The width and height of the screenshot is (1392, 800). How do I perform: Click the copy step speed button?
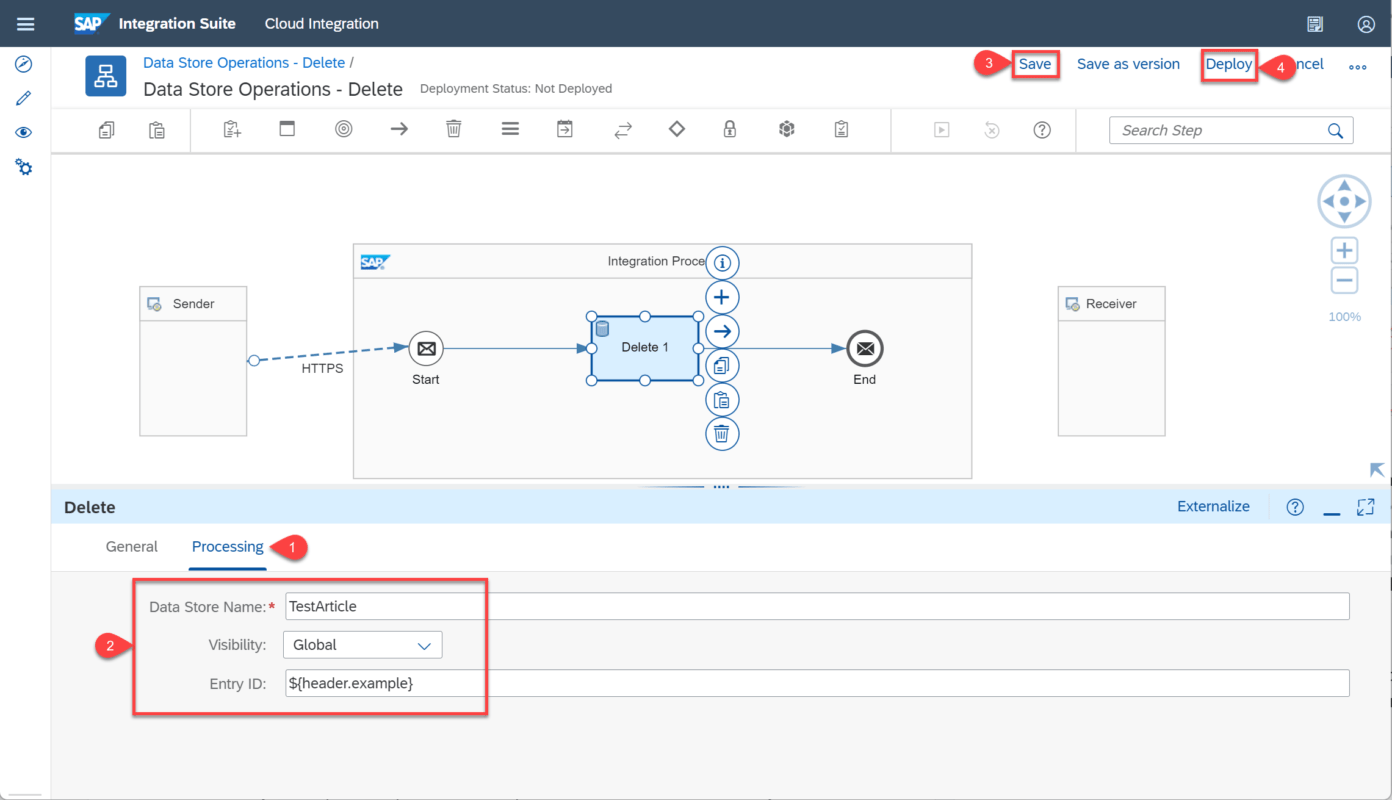[x=722, y=366]
